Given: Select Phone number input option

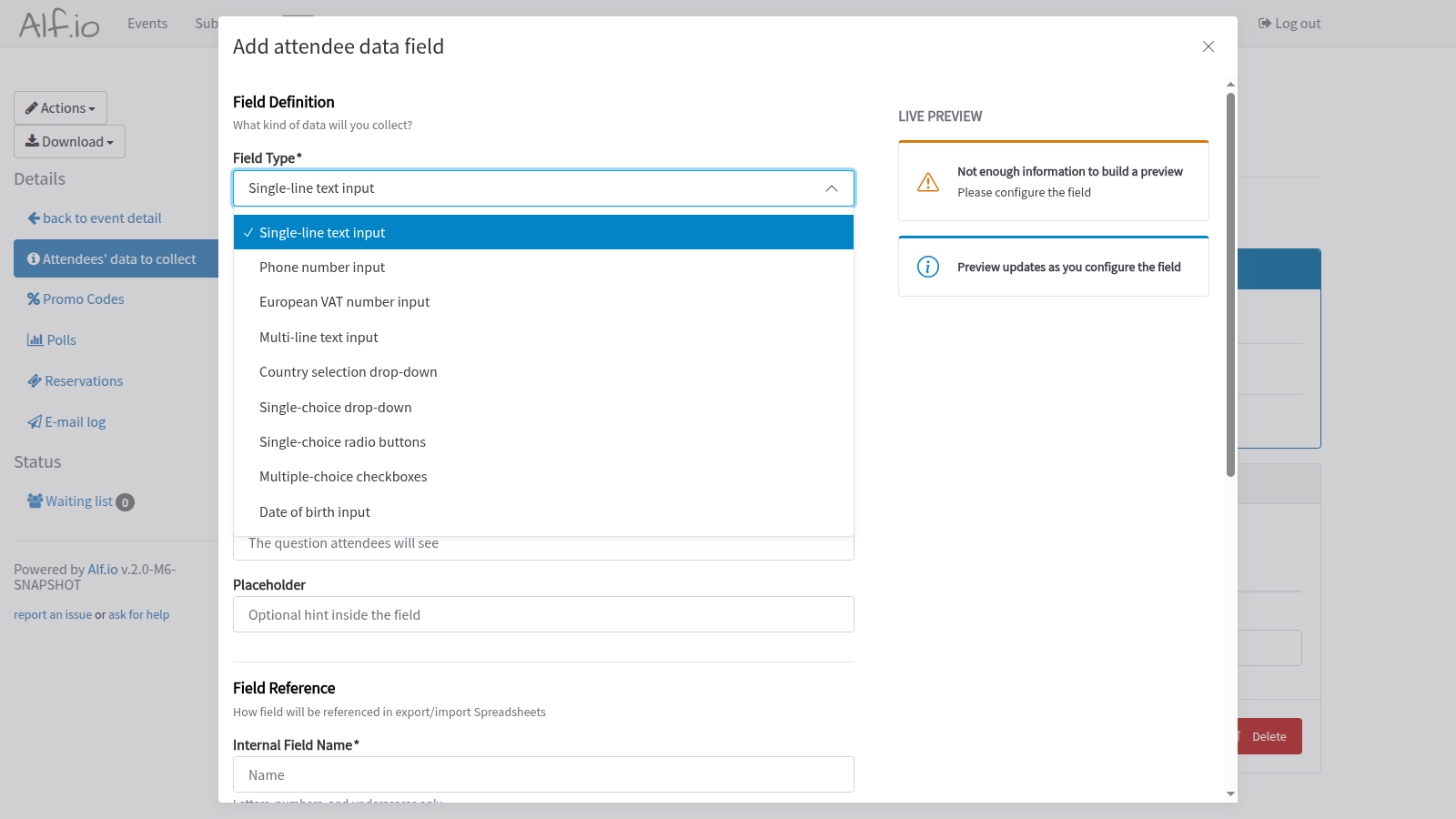Looking at the screenshot, I should [322, 268].
